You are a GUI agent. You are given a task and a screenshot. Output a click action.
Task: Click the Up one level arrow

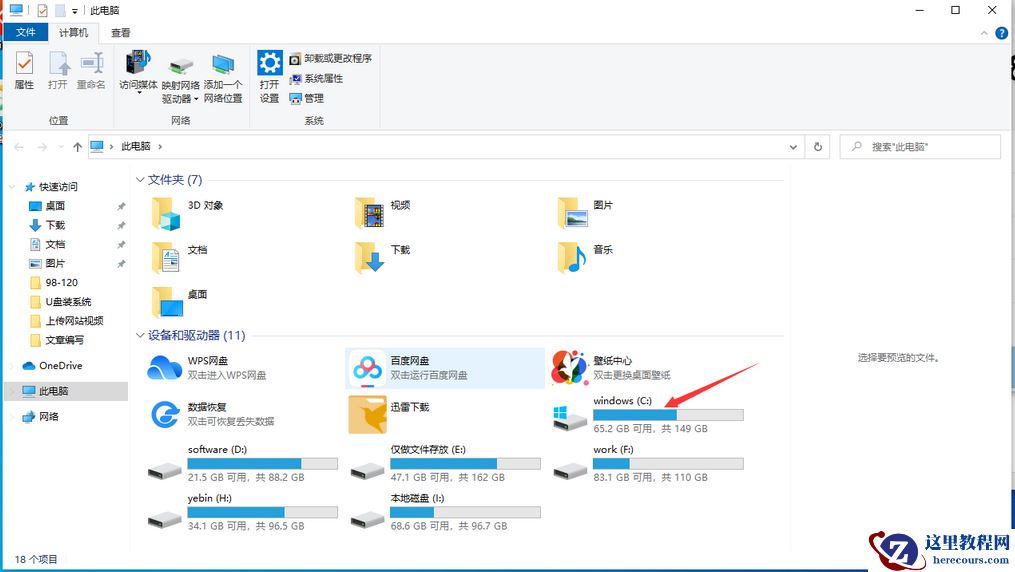coord(78,147)
